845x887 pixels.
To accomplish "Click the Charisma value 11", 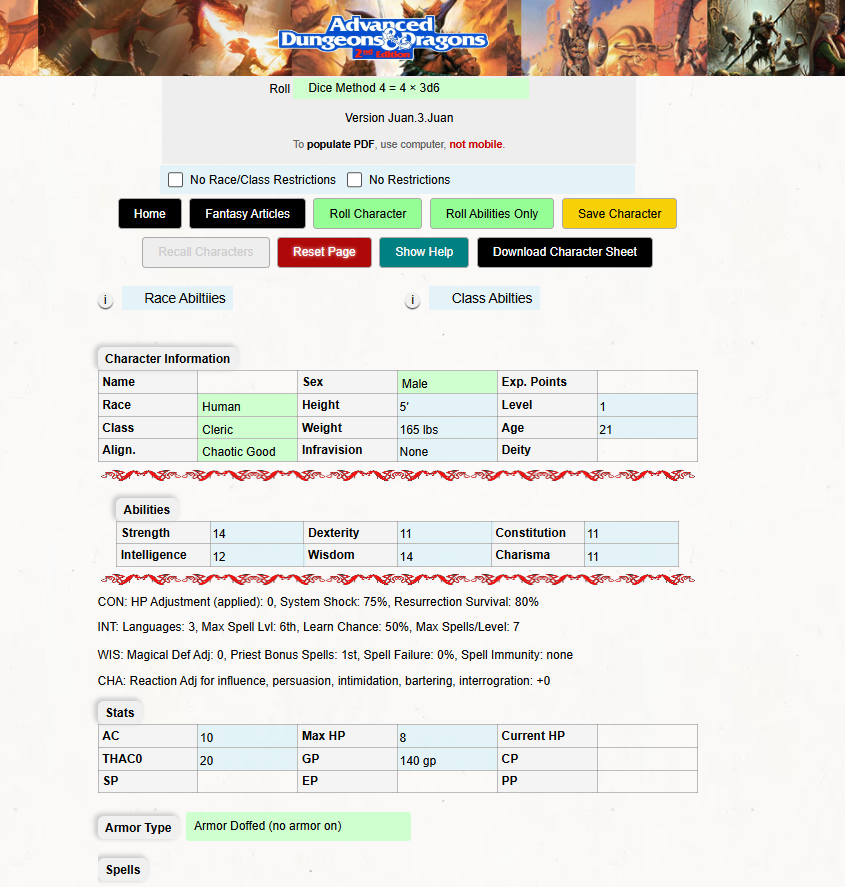I will pos(631,556).
